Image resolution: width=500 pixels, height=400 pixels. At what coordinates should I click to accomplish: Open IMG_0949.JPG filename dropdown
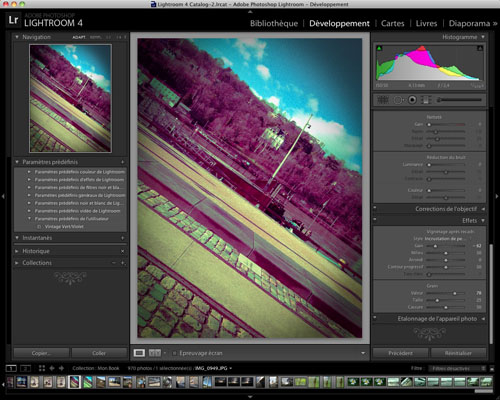pyautogui.click(x=231, y=369)
